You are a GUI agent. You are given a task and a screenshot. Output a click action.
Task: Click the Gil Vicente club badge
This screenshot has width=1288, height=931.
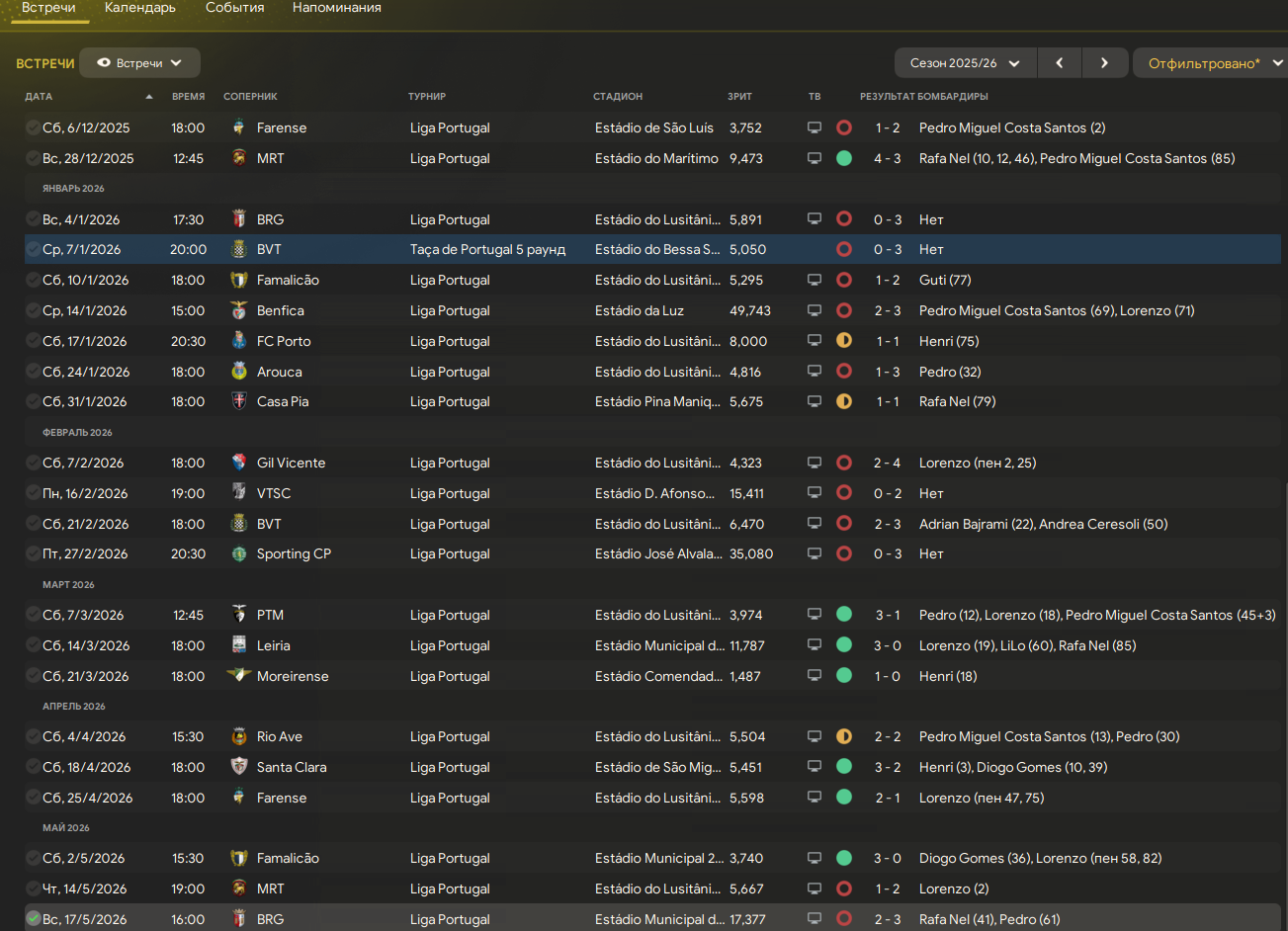[238, 463]
